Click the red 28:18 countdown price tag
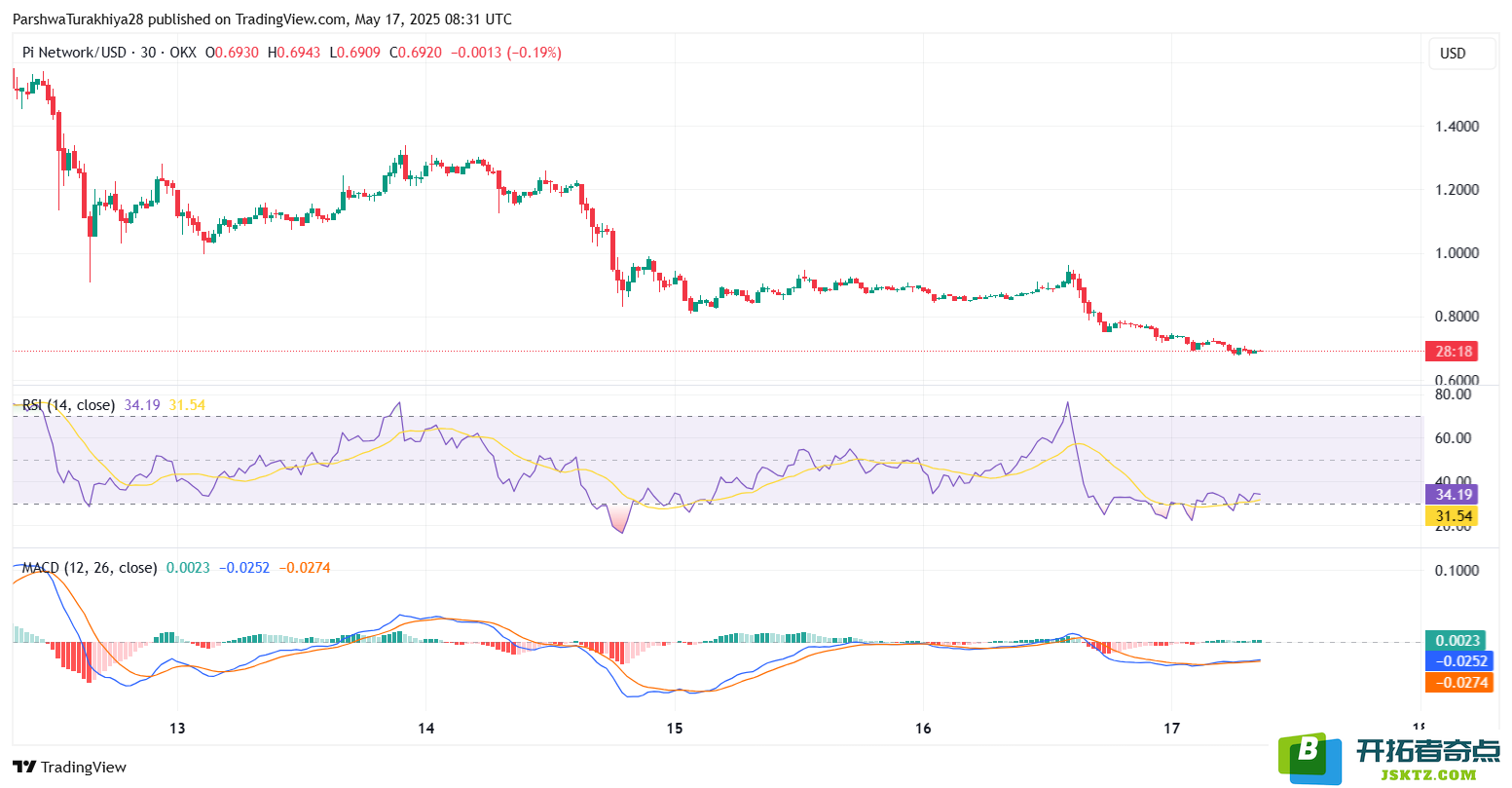 pyautogui.click(x=1451, y=351)
